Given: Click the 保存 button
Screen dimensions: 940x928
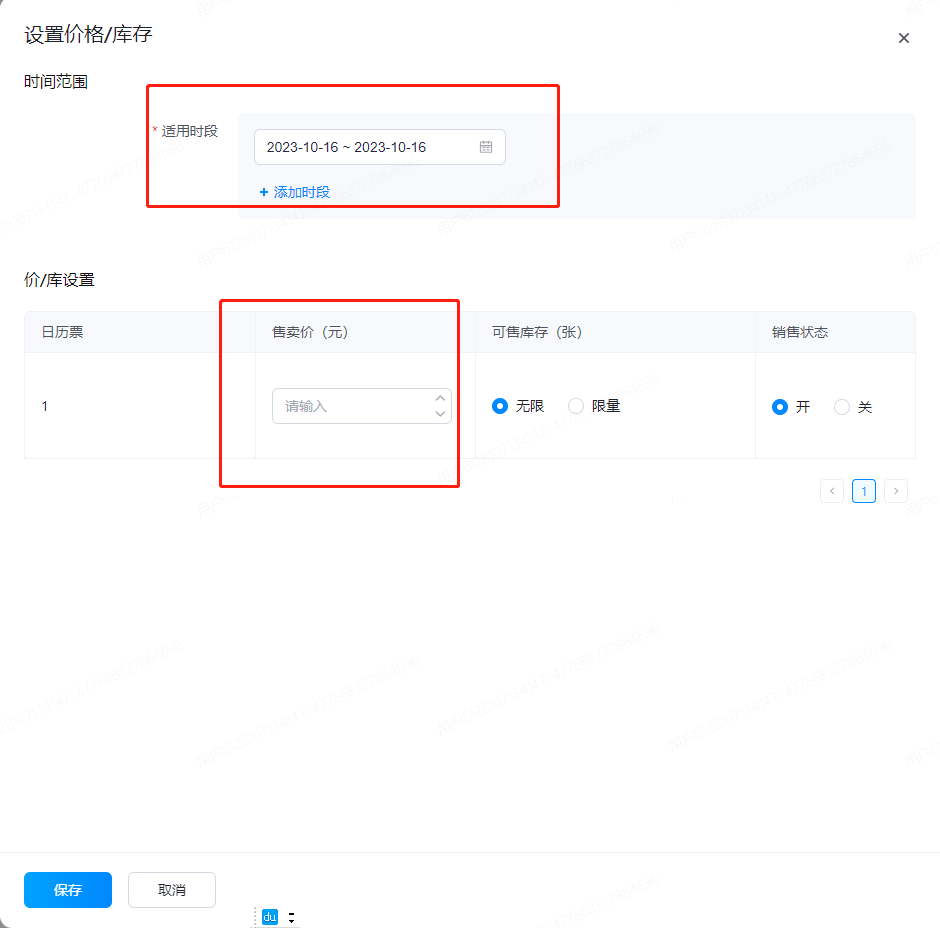Looking at the screenshot, I should point(68,890).
